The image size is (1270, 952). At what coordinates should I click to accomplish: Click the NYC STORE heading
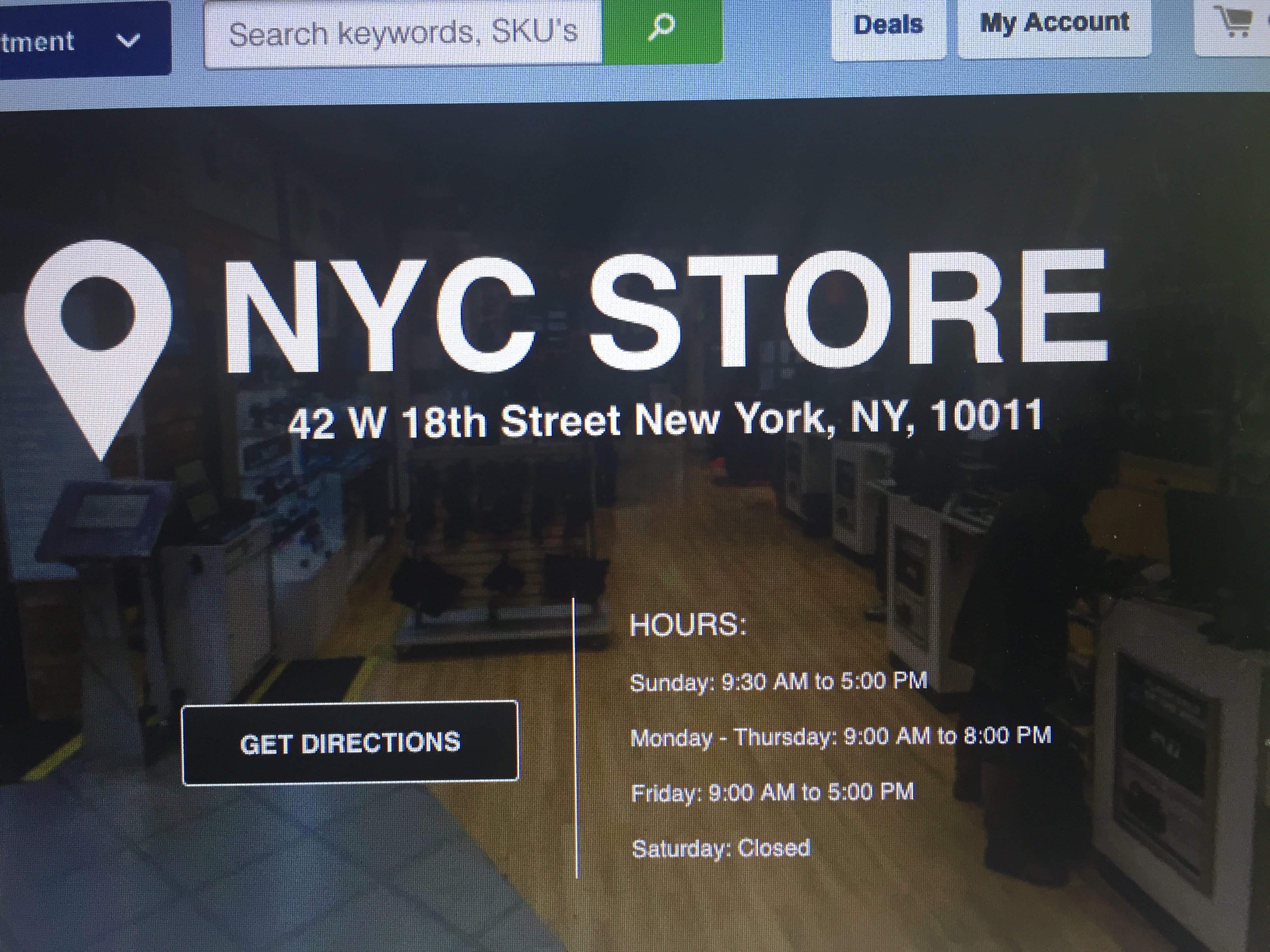[x=666, y=313]
